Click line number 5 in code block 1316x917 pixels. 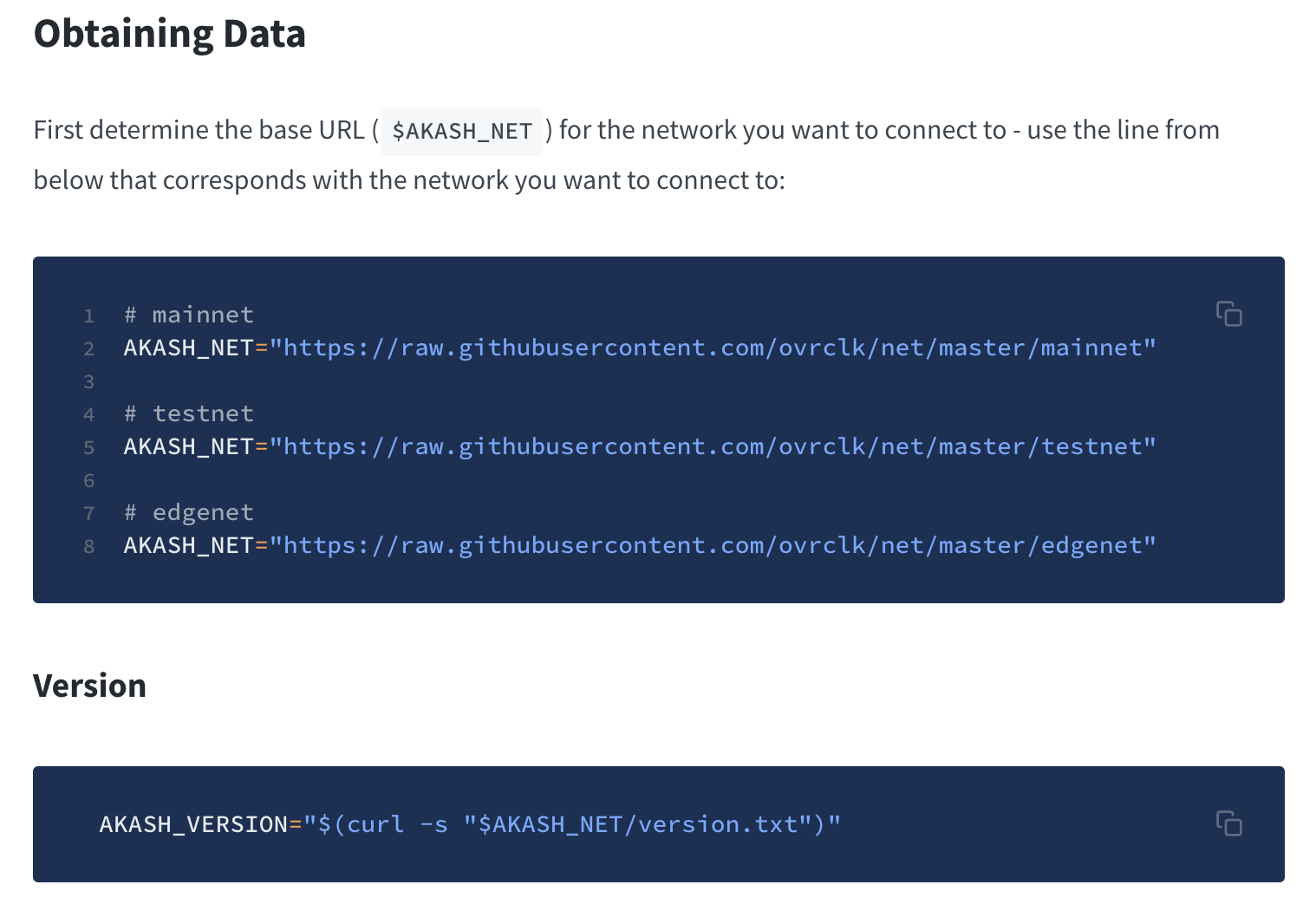(88, 447)
